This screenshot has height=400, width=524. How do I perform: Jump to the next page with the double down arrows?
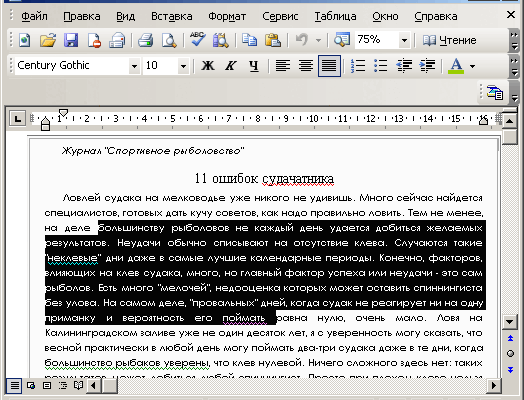coord(510,369)
